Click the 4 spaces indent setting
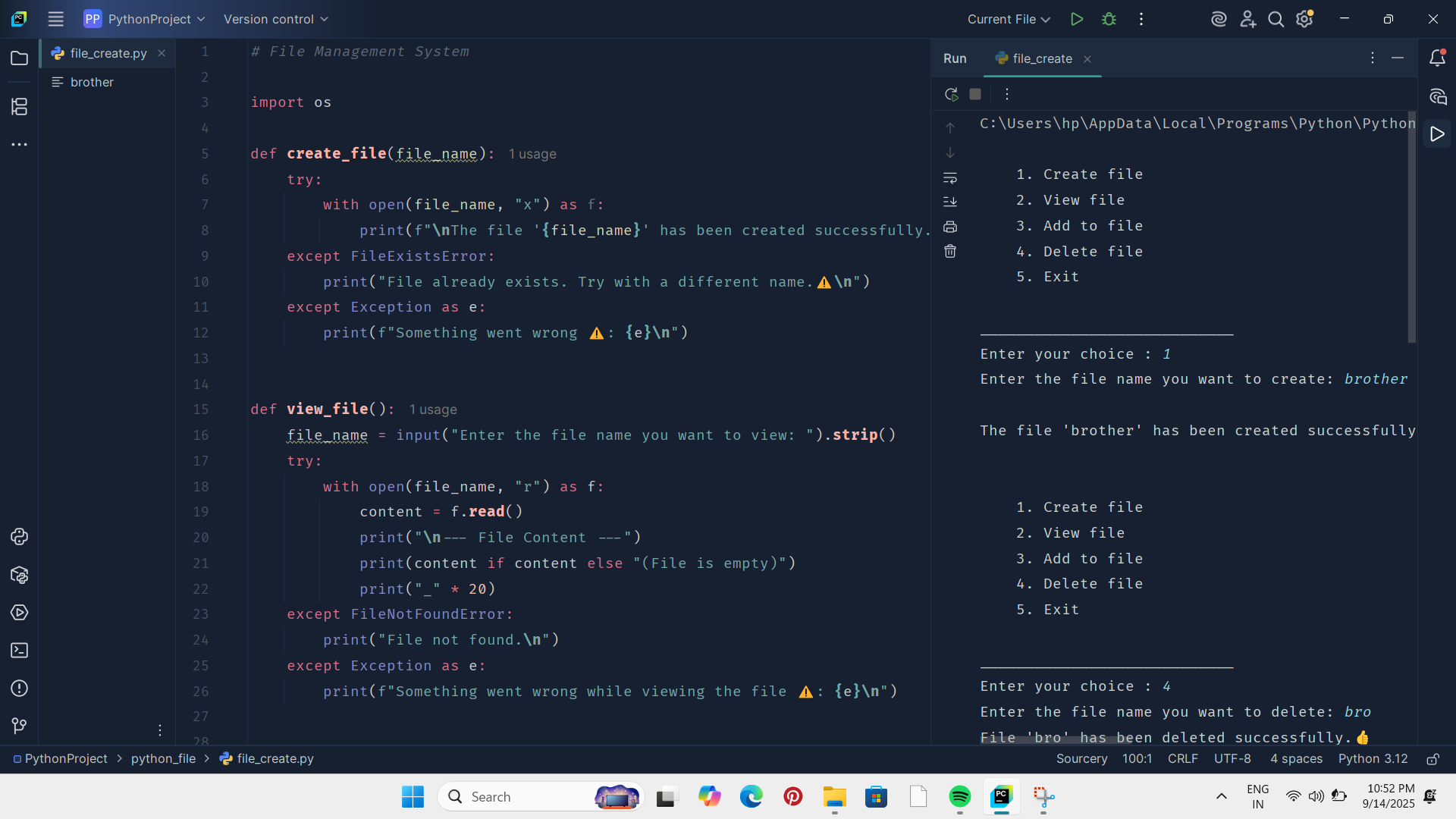Image resolution: width=1456 pixels, height=819 pixels. pos(1296,759)
